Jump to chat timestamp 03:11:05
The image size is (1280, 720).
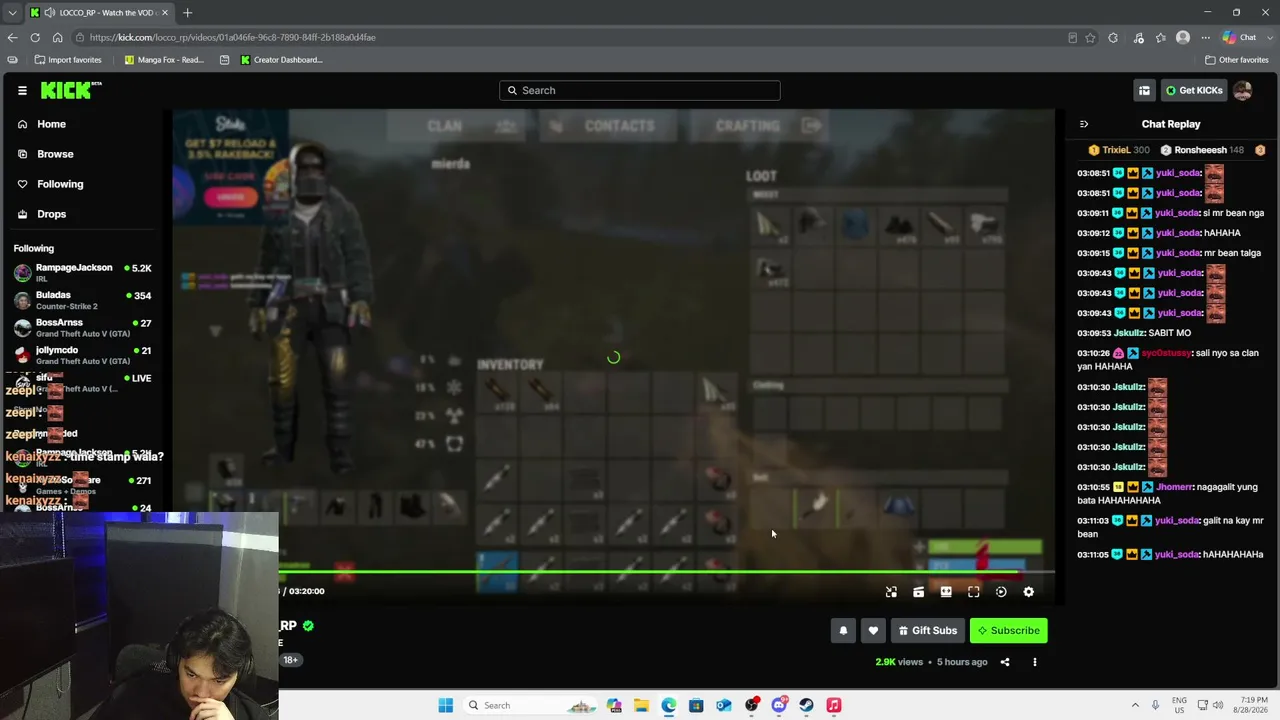click(1093, 554)
